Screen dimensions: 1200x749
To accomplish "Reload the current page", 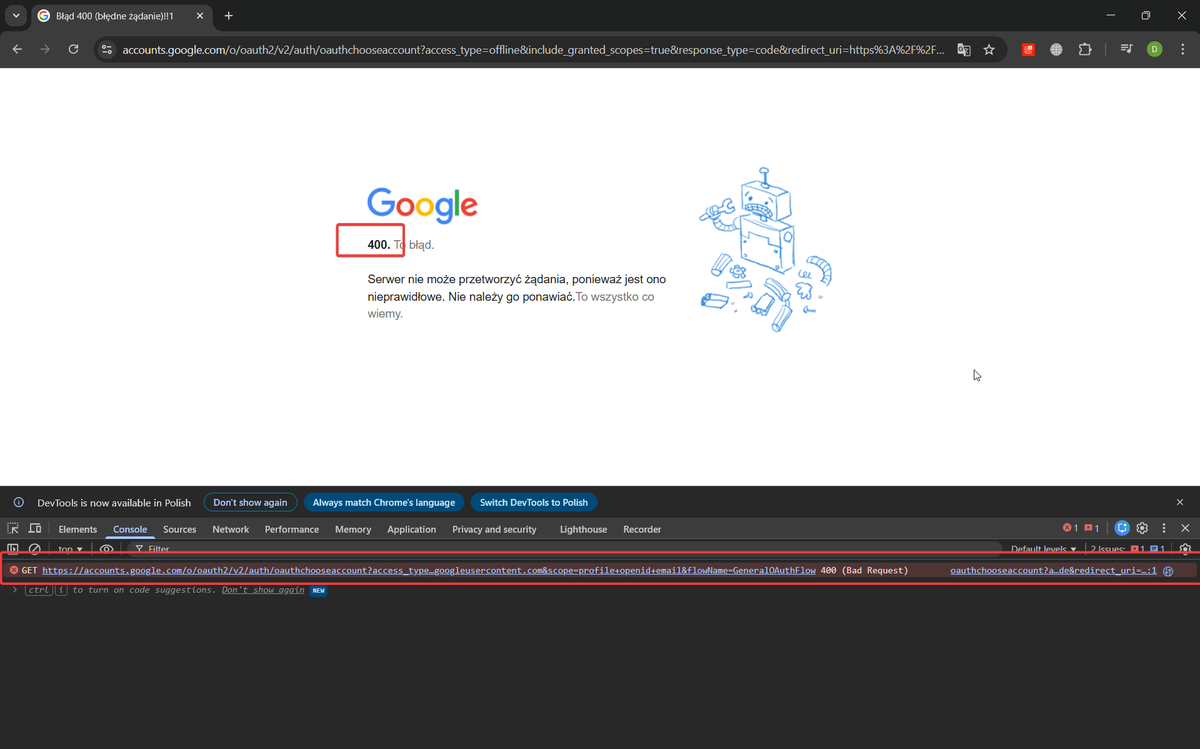I will [x=73, y=49].
